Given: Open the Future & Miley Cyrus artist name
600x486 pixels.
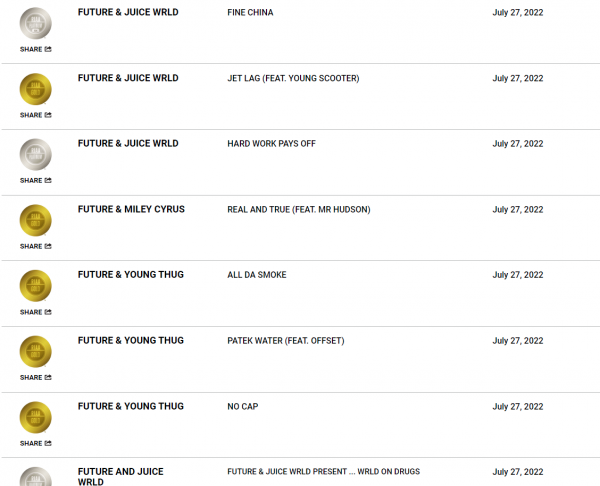Looking at the screenshot, I should pos(131,209).
